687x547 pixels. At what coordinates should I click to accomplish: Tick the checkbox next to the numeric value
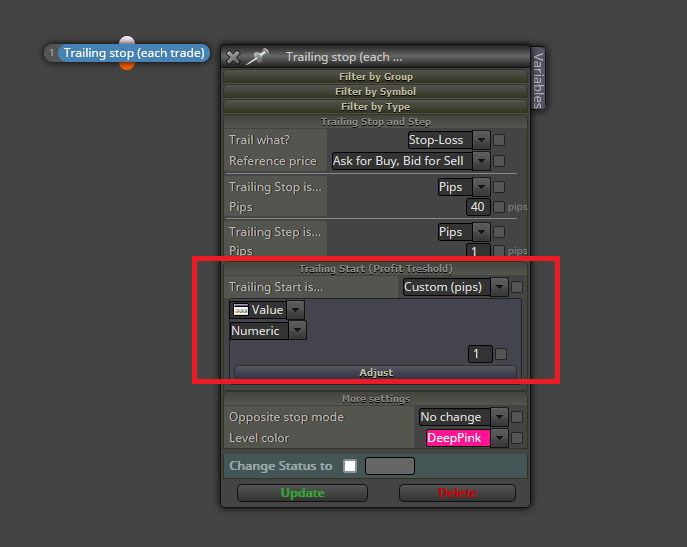pos(501,354)
